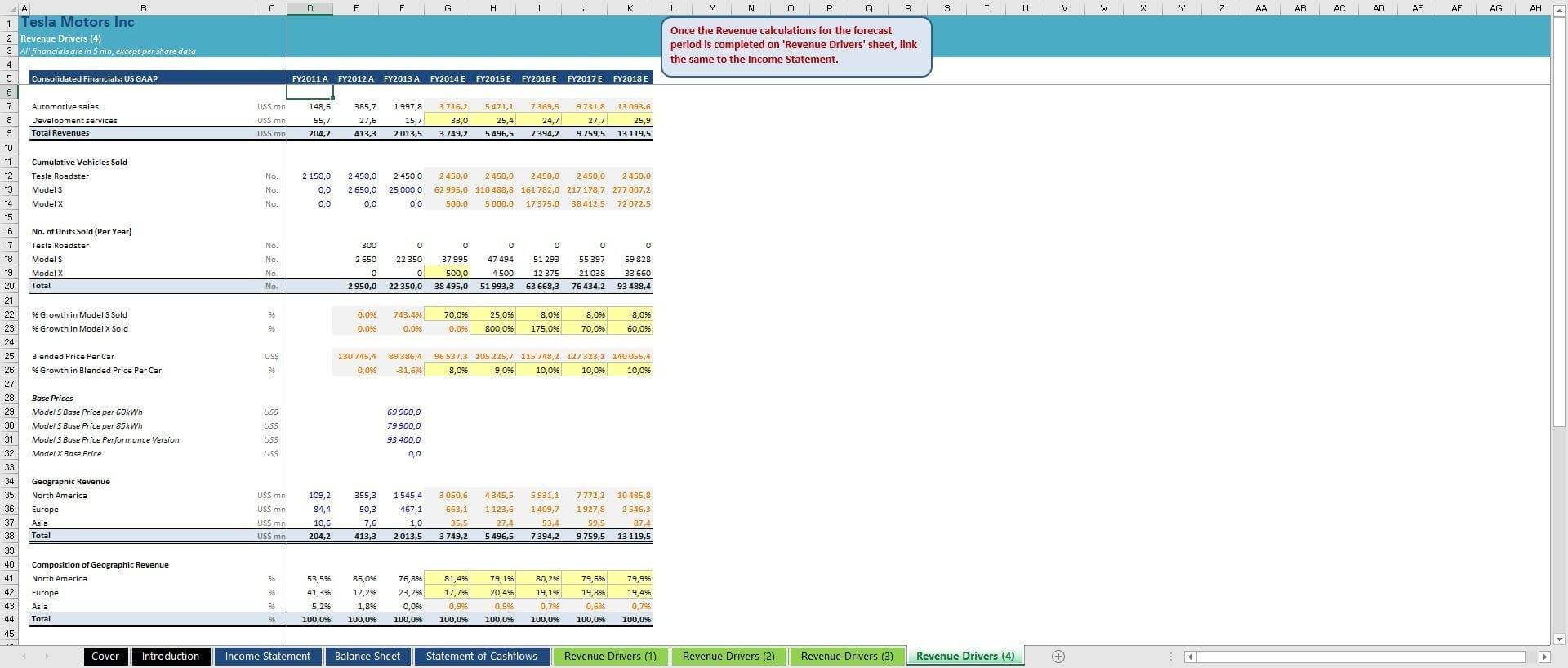Click the 'Geographic Revenue' heading

click(70, 481)
